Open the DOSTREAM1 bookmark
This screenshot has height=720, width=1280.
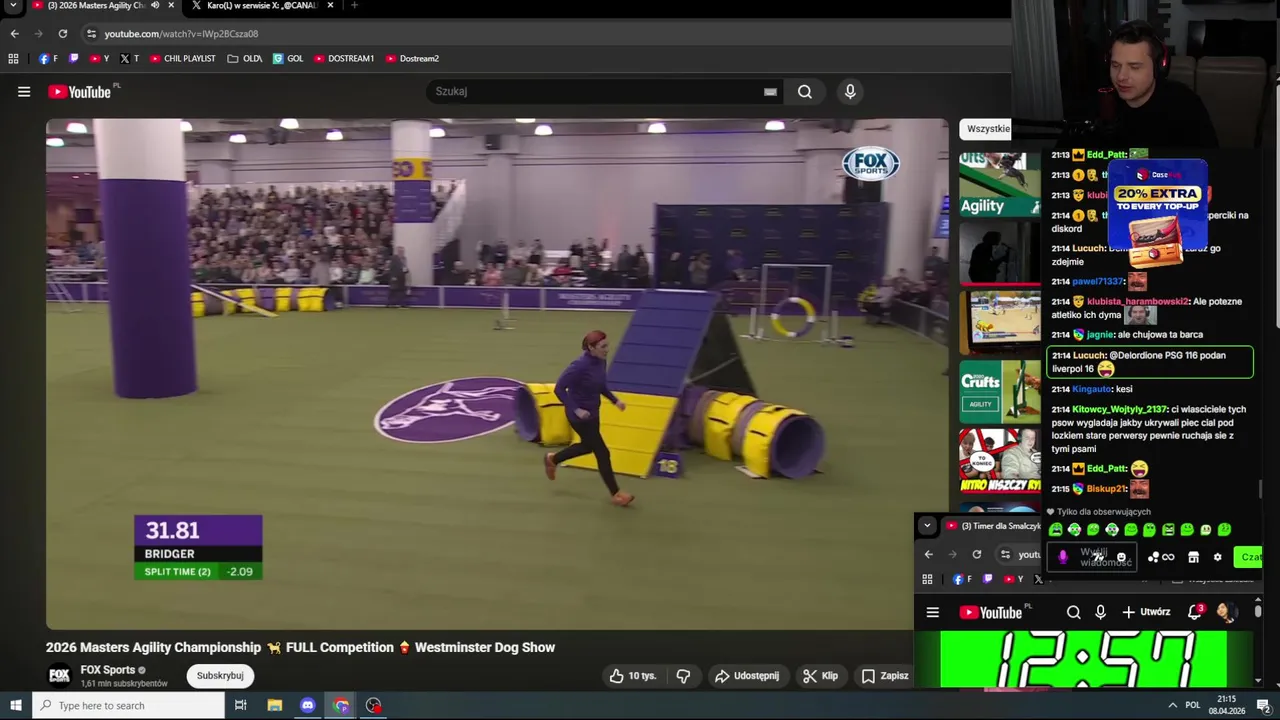pyautogui.click(x=343, y=58)
